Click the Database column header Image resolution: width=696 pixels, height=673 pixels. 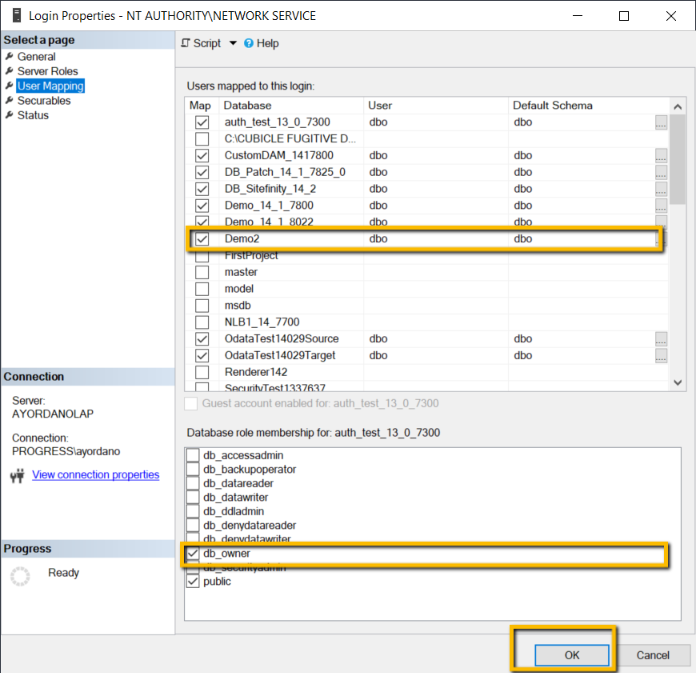point(291,106)
